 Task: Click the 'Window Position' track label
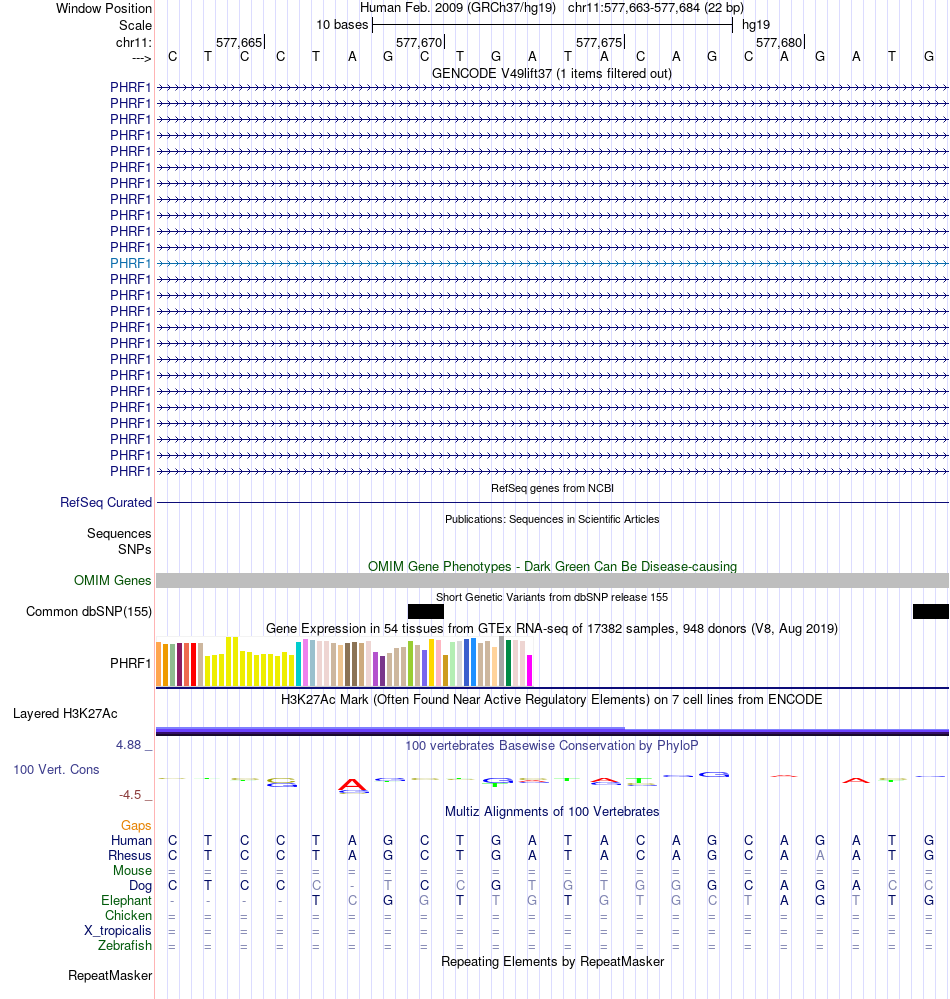[104, 8]
